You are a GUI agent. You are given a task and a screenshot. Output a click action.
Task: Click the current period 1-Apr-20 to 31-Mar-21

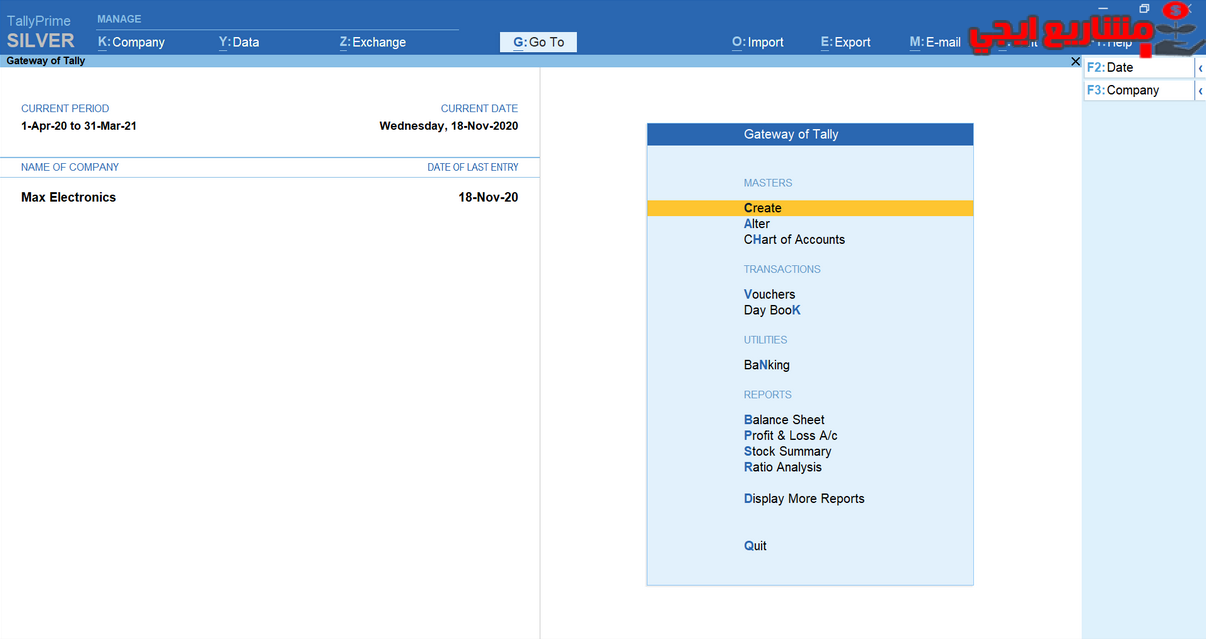point(79,127)
